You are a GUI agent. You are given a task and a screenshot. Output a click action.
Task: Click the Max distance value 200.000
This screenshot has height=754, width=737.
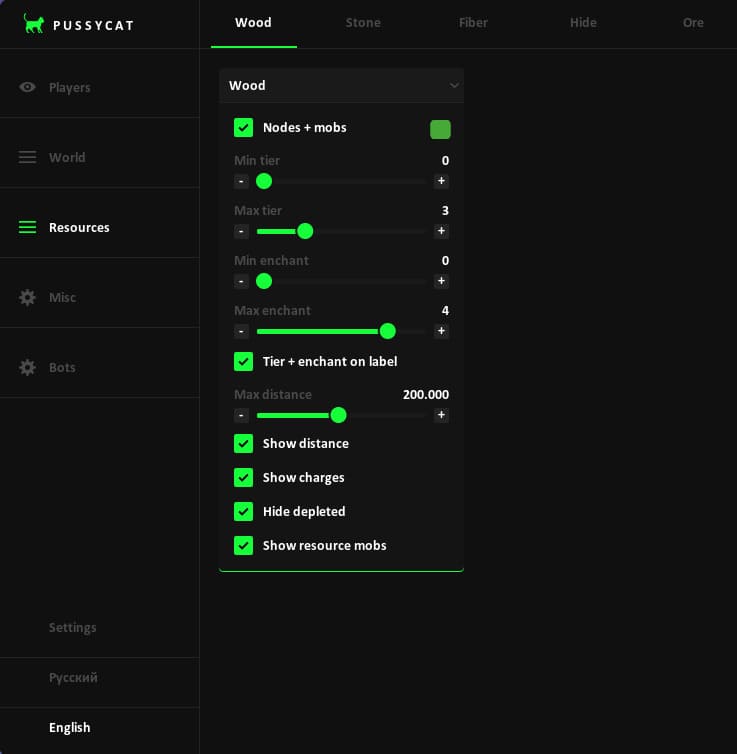click(426, 394)
